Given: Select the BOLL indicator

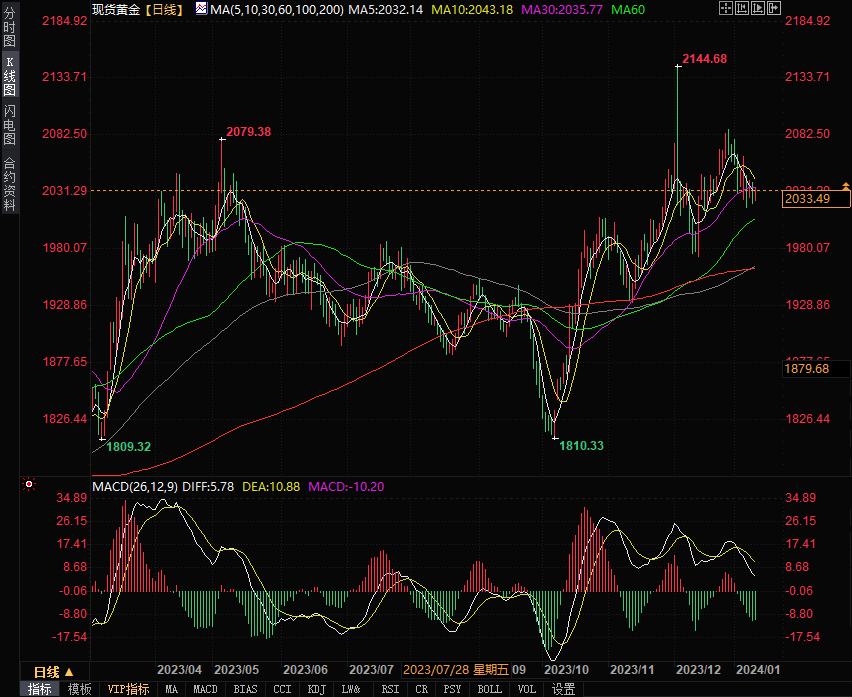Looking at the screenshot, I should 489,689.
